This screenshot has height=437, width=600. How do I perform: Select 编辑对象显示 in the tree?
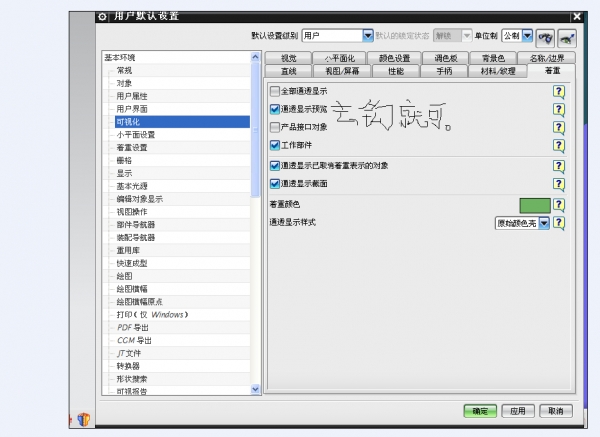pos(140,199)
